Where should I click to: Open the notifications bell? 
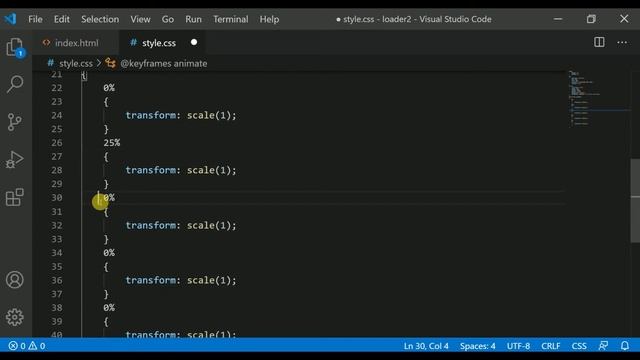[625, 346]
